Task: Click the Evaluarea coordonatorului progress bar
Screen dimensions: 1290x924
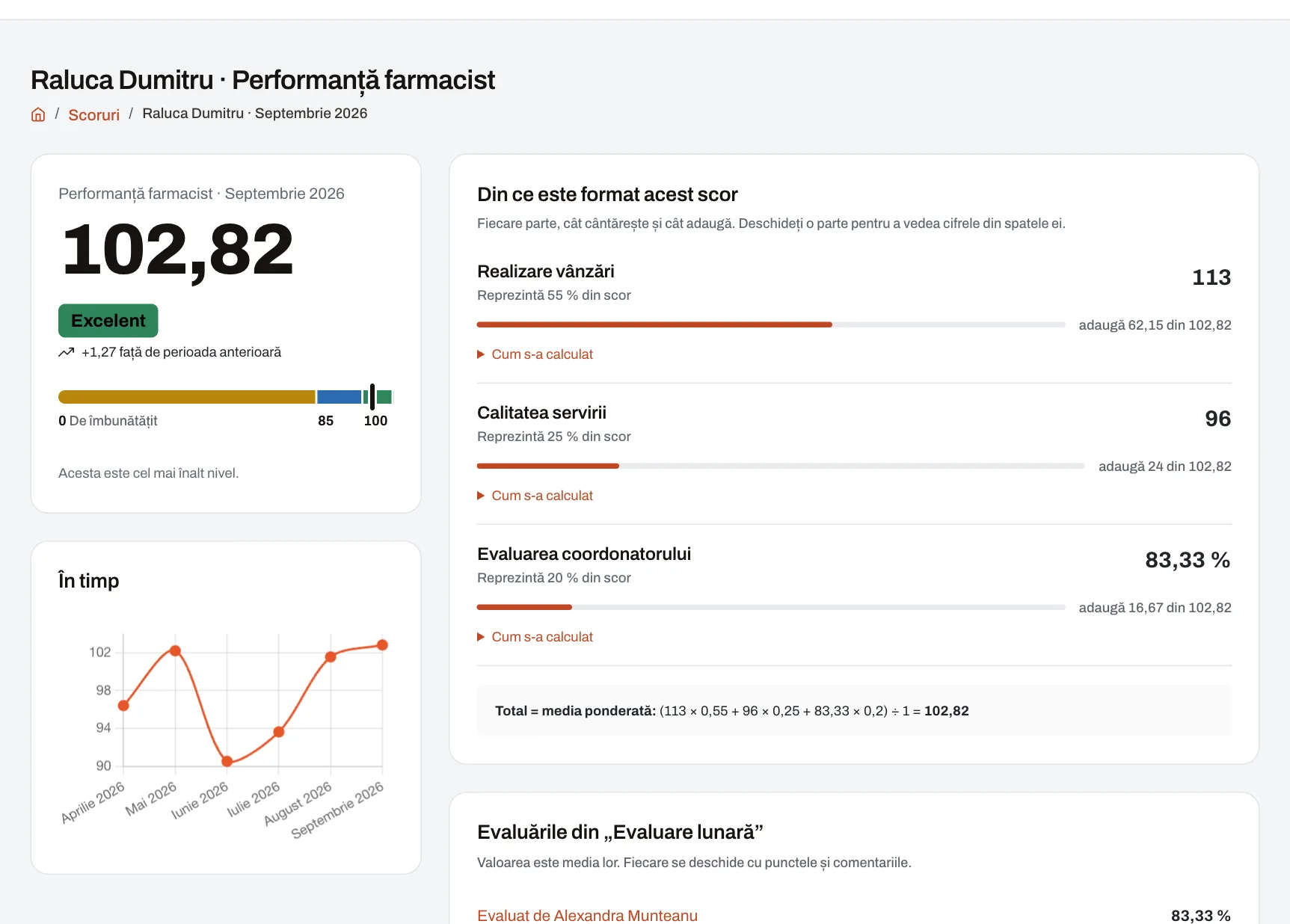Action: point(771,607)
